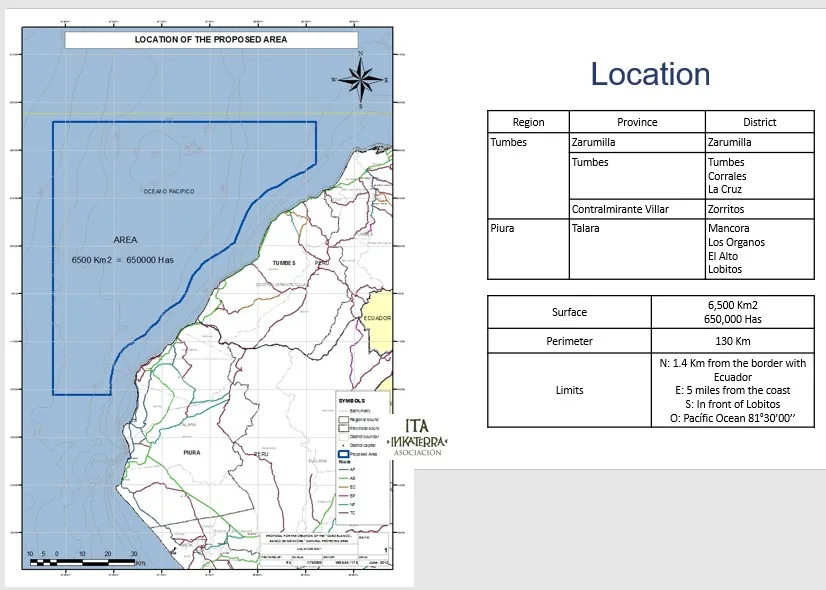
Task: Select the Piura region cell
Action: coord(528,249)
